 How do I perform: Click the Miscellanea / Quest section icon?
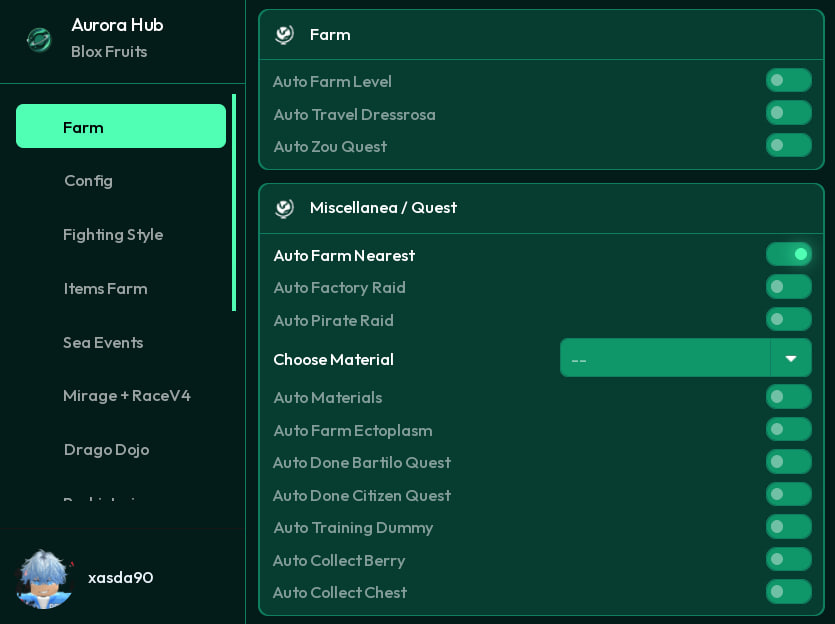pyautogui.click(x=284, y=208)
